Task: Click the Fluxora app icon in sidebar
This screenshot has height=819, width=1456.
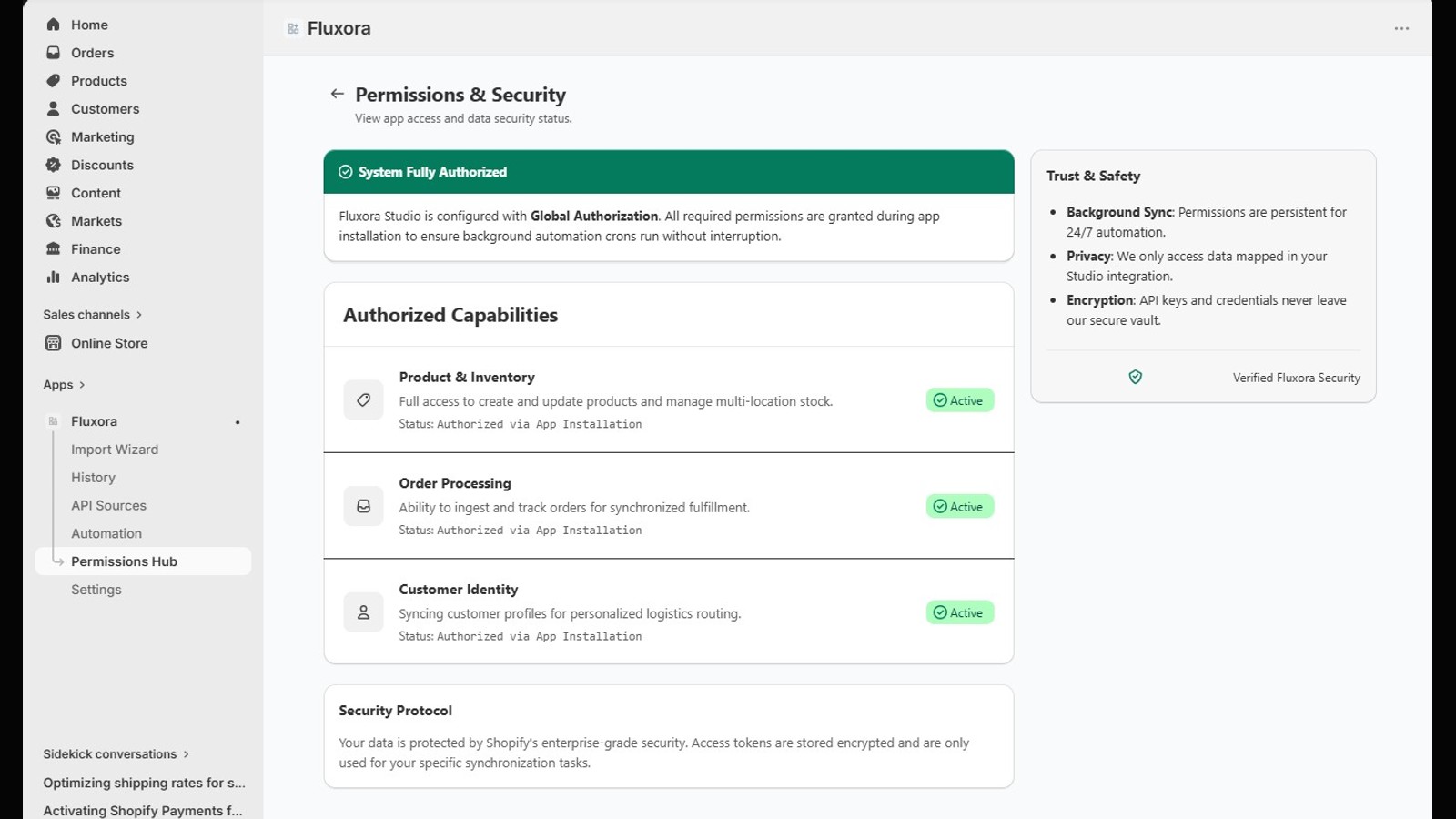Action: pyautogui.click(x=53, y=421)
